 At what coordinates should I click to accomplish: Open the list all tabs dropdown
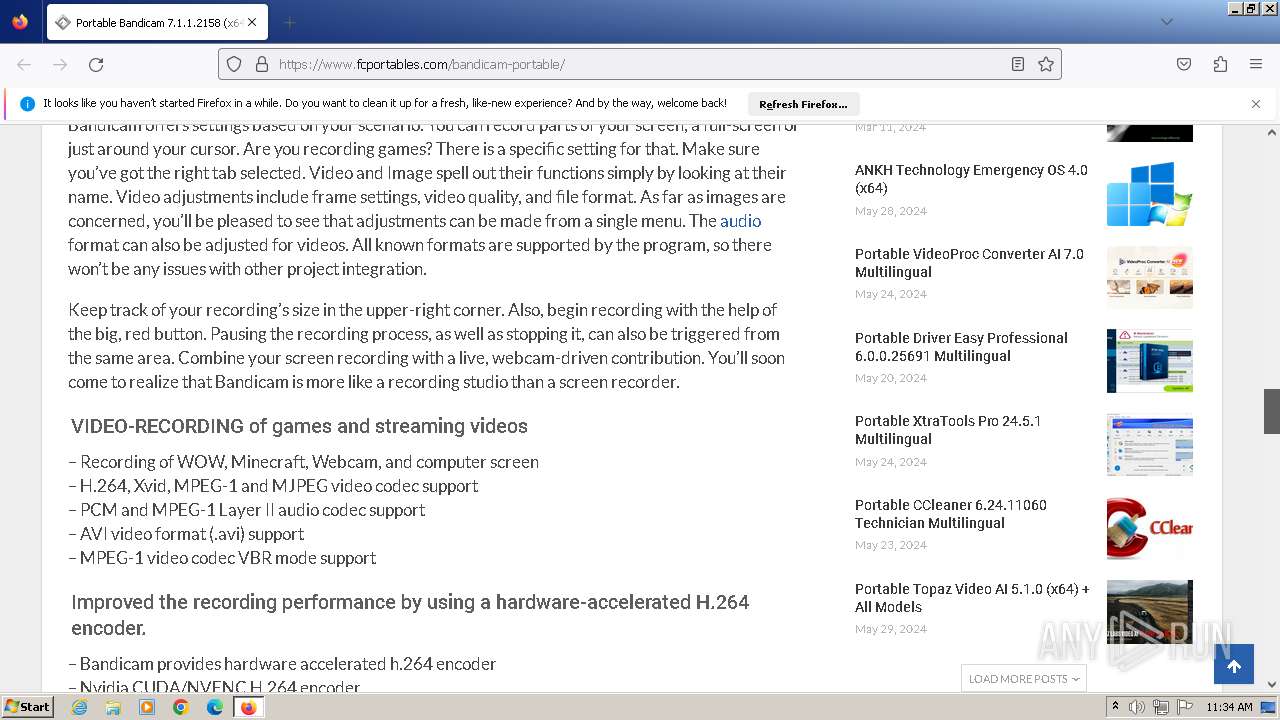tap(1166, 22)
